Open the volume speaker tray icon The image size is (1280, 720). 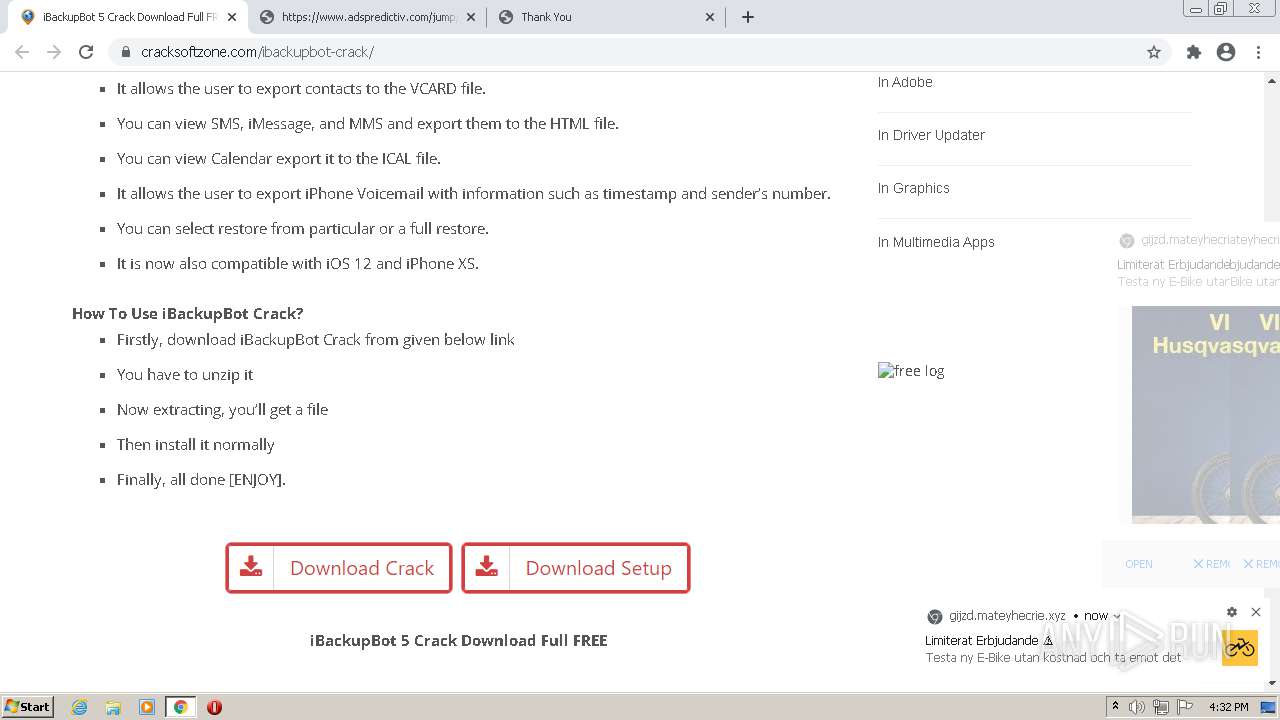(x=1137, y=707)
